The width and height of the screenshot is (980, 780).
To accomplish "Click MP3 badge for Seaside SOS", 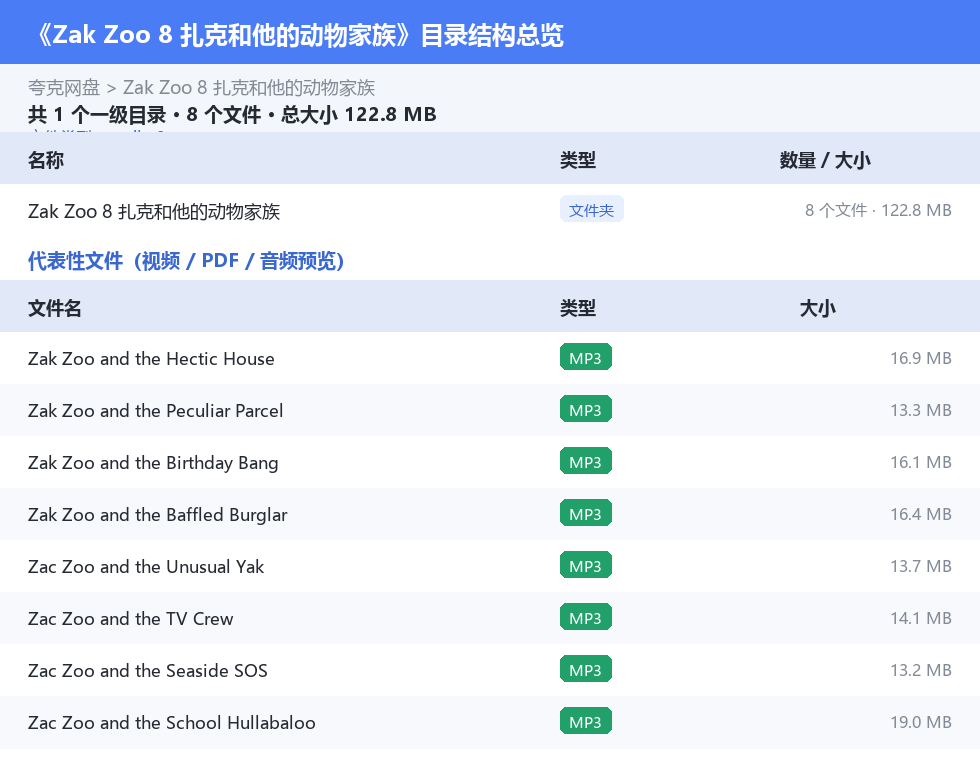I will tap(586, 669).
